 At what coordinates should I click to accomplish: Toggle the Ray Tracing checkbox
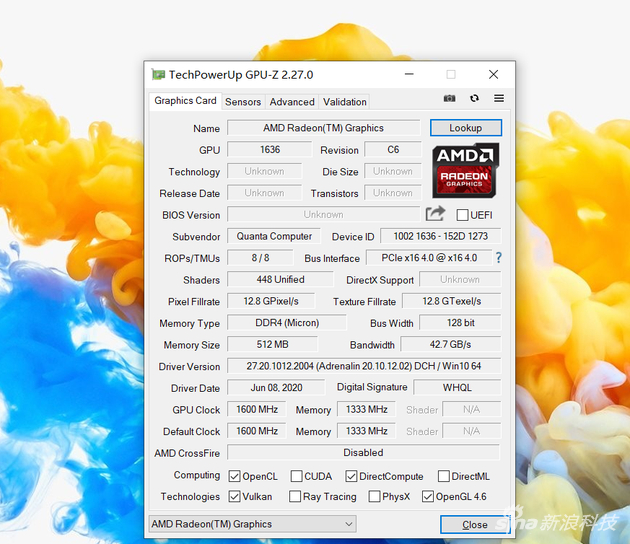[295, 497]
